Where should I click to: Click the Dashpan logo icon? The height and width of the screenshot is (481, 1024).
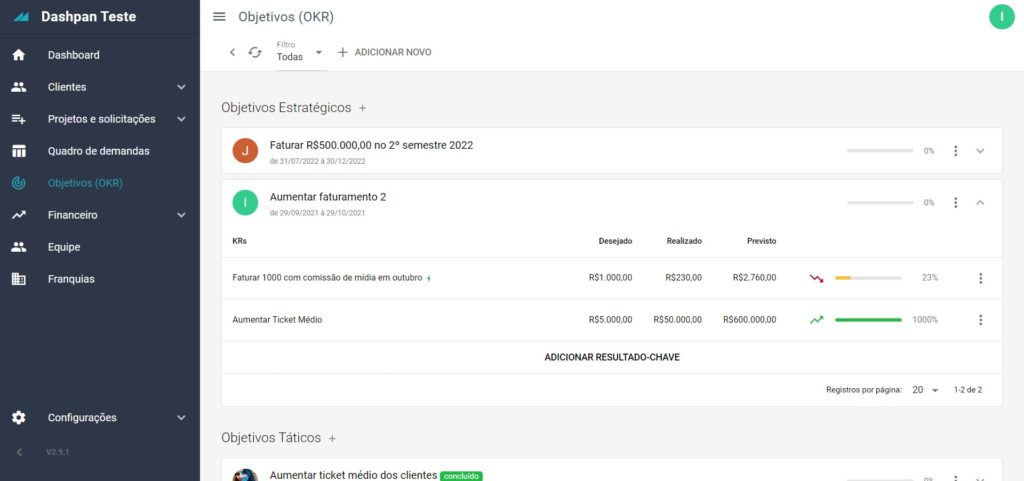point(21,17)
